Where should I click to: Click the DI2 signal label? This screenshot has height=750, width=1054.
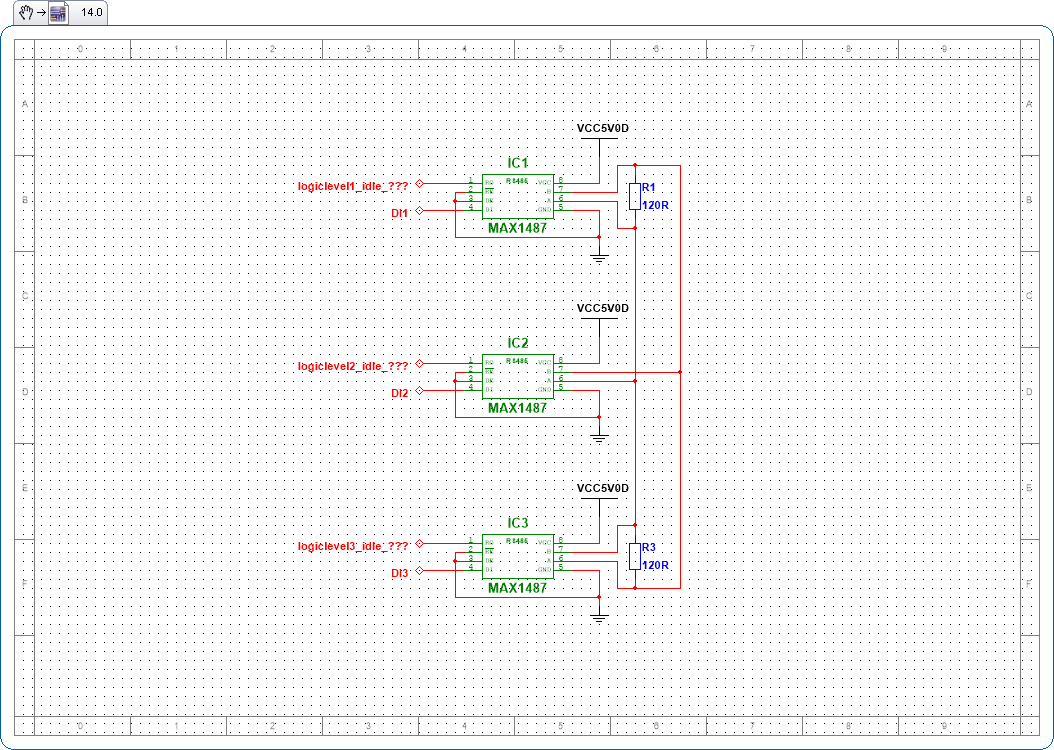[x=400, y=393]
